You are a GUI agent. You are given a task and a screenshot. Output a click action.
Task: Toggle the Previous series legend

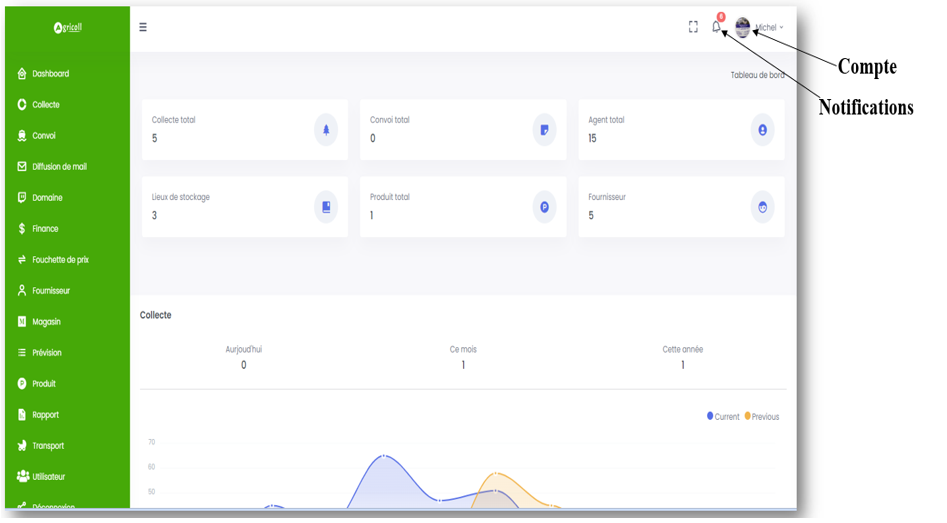click(x=761, y=416)
